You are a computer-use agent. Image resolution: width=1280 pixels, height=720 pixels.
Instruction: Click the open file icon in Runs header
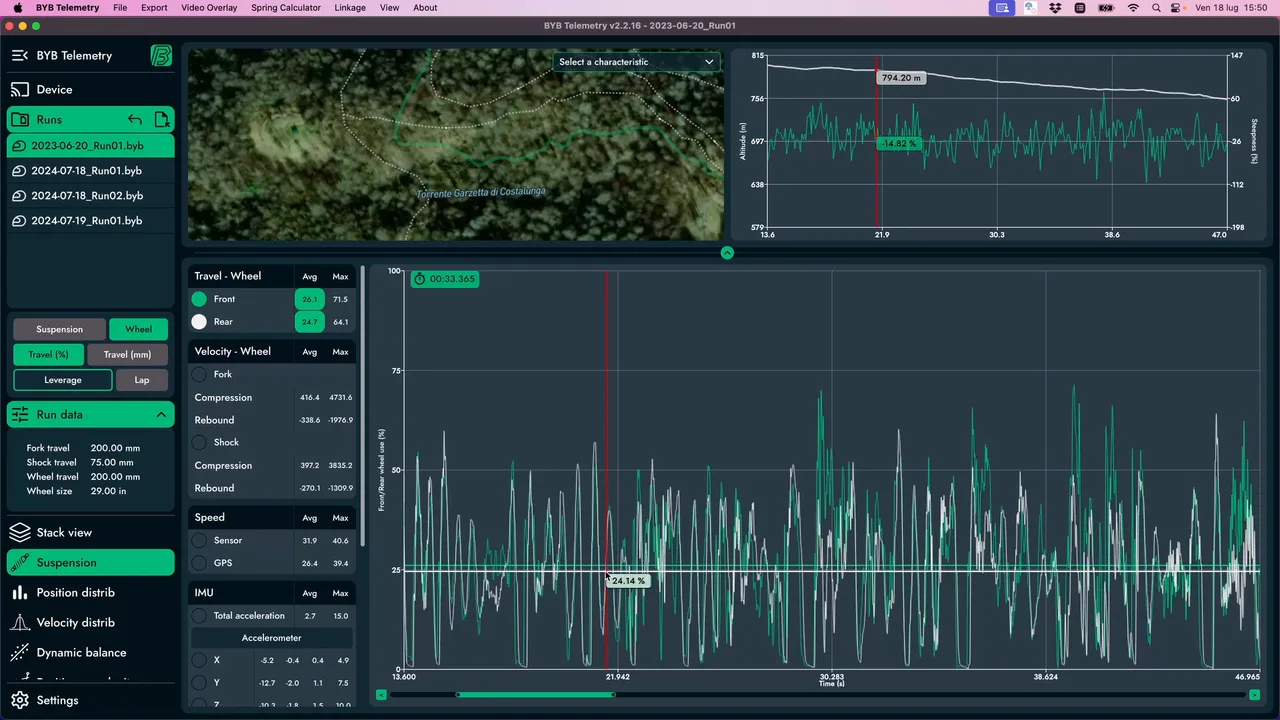[162, 120]
